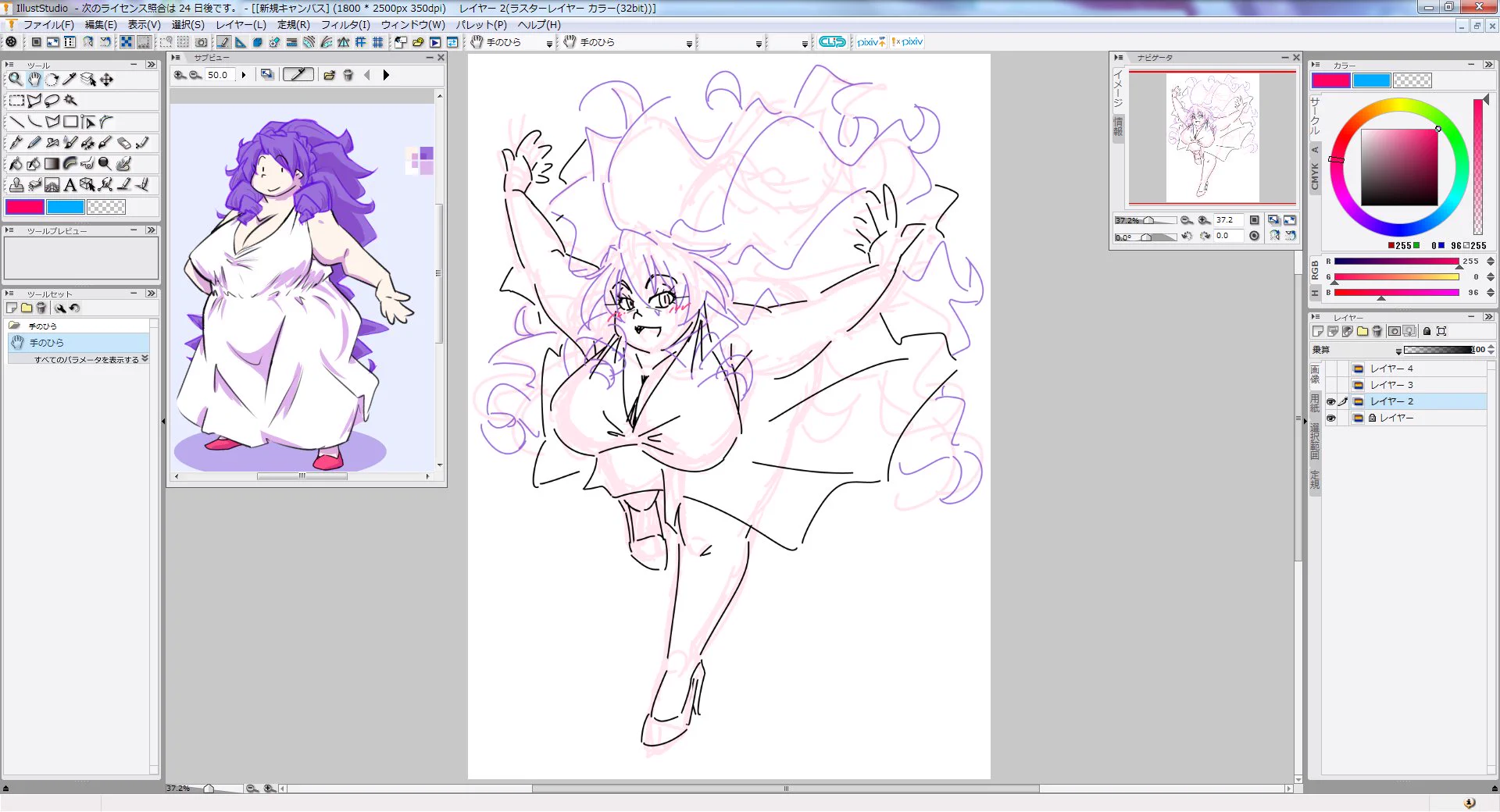Screen dimensions: 1500x812
Task: Show レイヤー 4 via visibility box
Action: [1331, 369]
